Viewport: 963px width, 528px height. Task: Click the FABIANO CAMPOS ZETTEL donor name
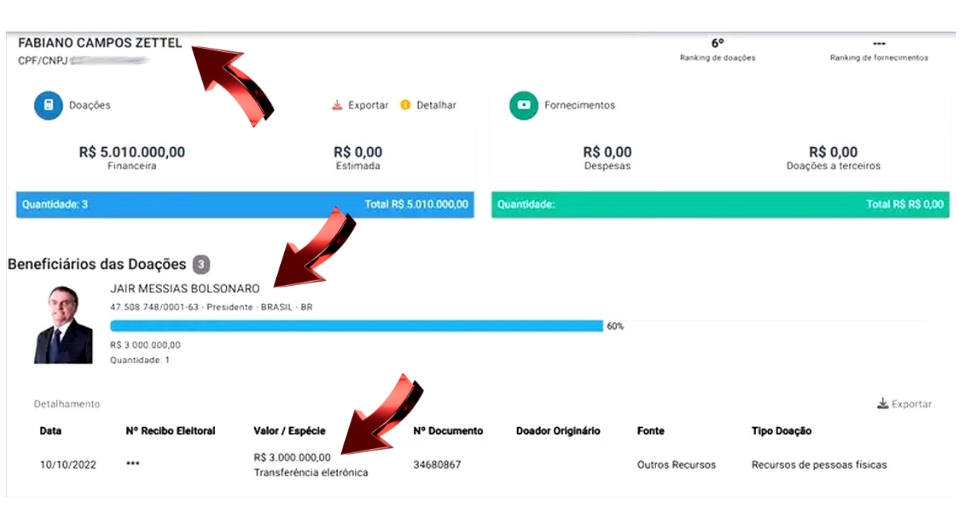coord(100,43)
